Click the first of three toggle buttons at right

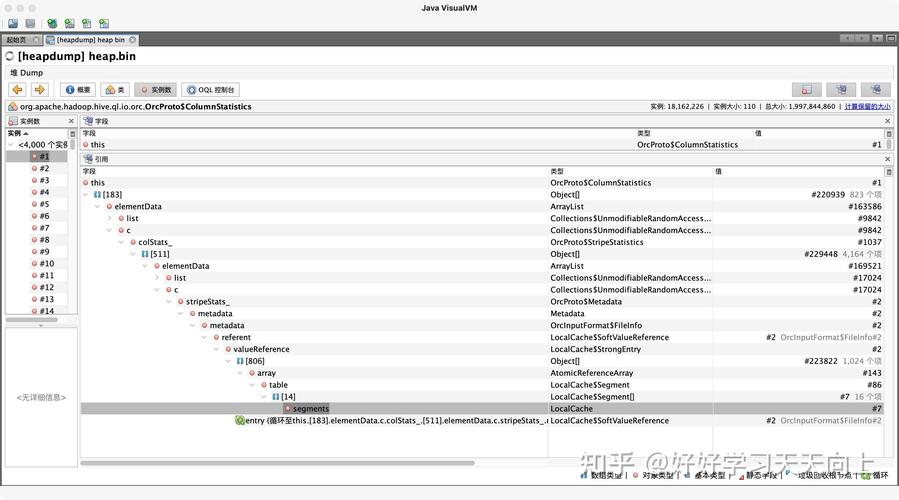(x=806, y=89)
